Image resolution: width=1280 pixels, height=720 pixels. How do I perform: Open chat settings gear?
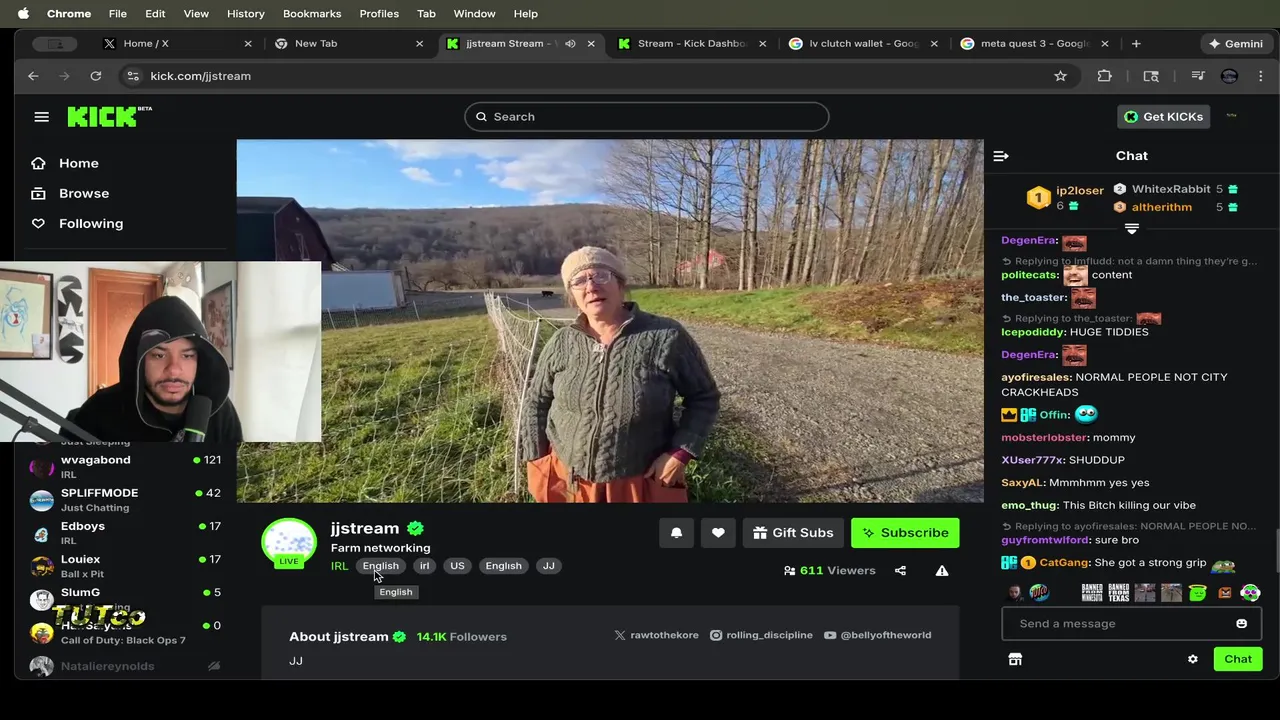(x=1192, y=659)
